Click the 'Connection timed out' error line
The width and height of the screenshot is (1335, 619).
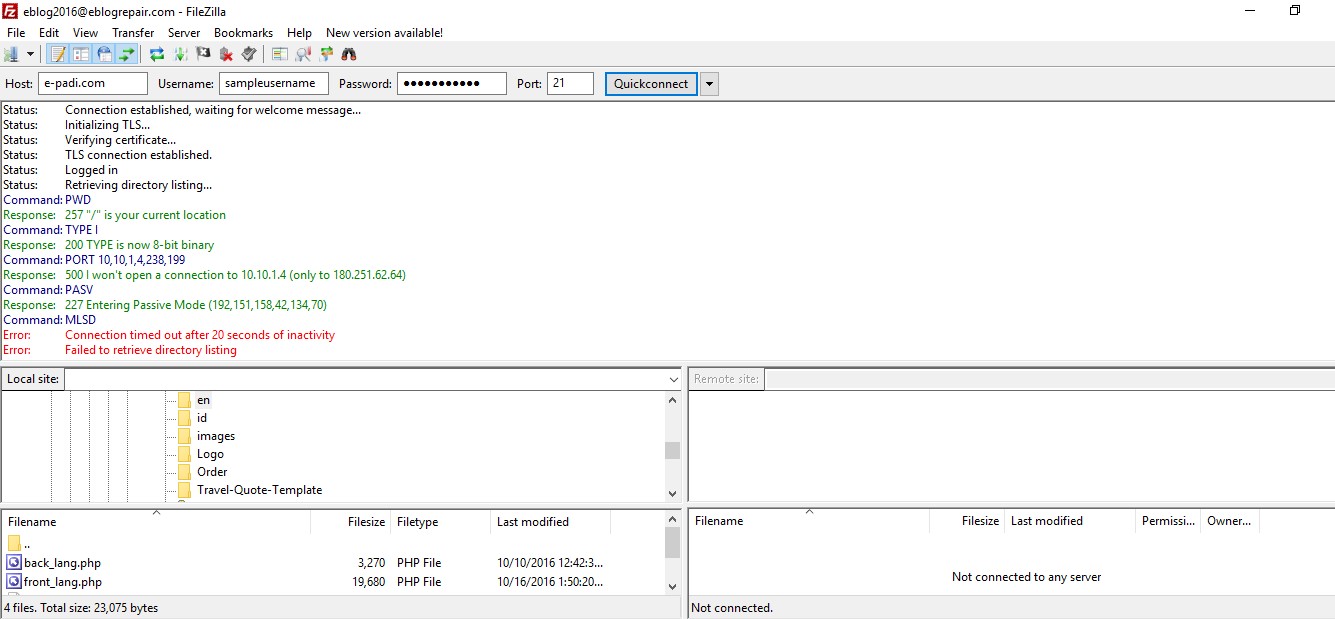tap(169, 335)
